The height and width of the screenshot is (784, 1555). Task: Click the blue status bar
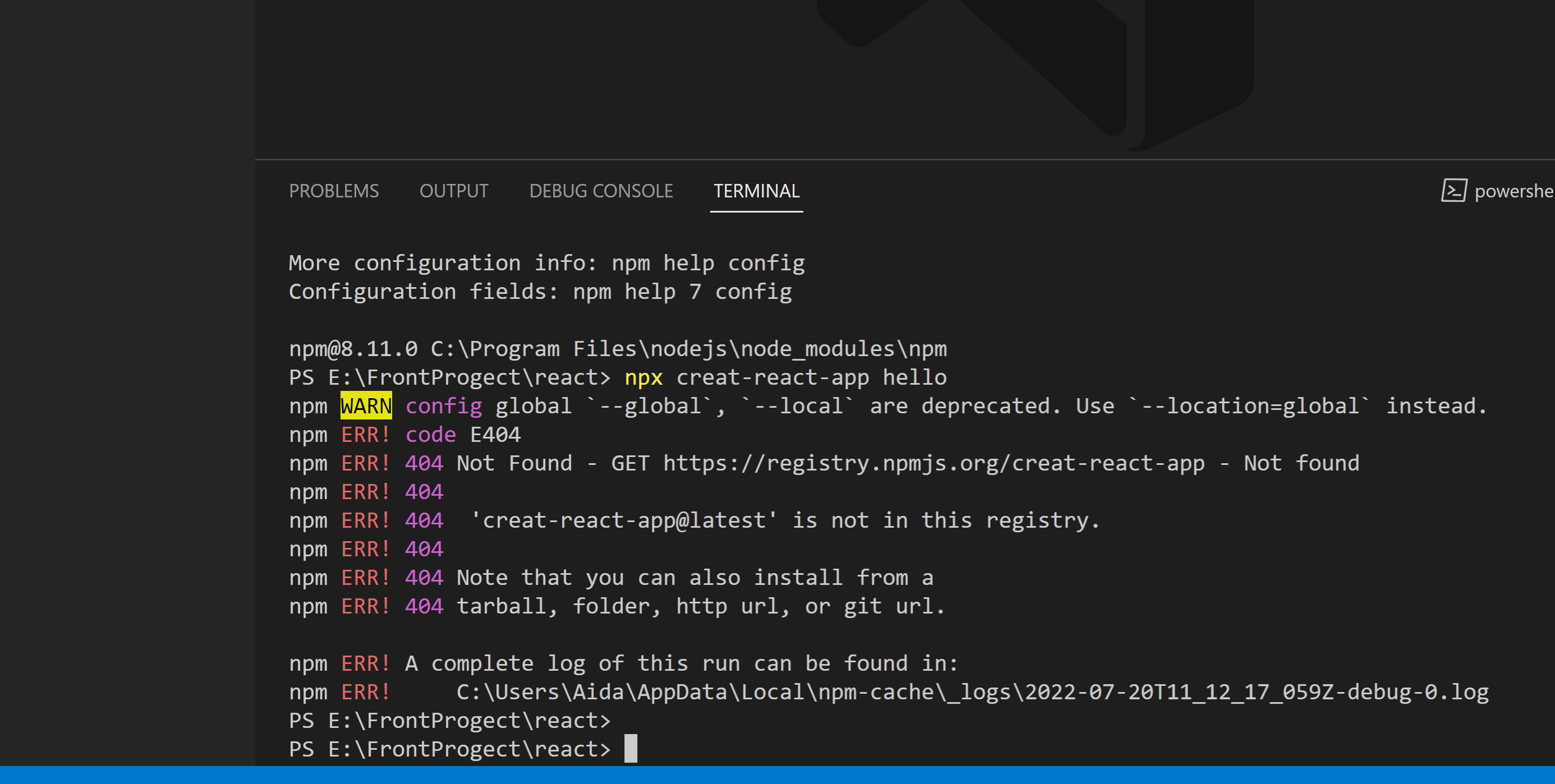click(777, 775)
